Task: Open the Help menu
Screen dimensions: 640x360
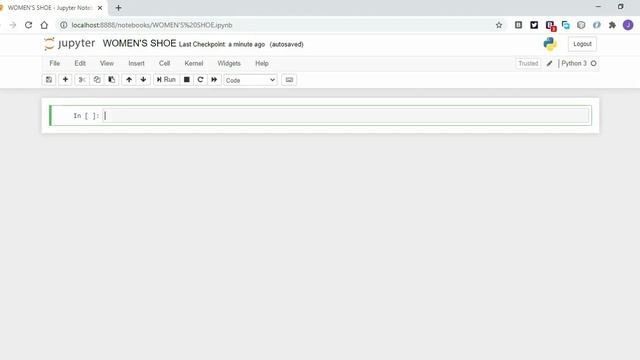Action: point(262,63)
